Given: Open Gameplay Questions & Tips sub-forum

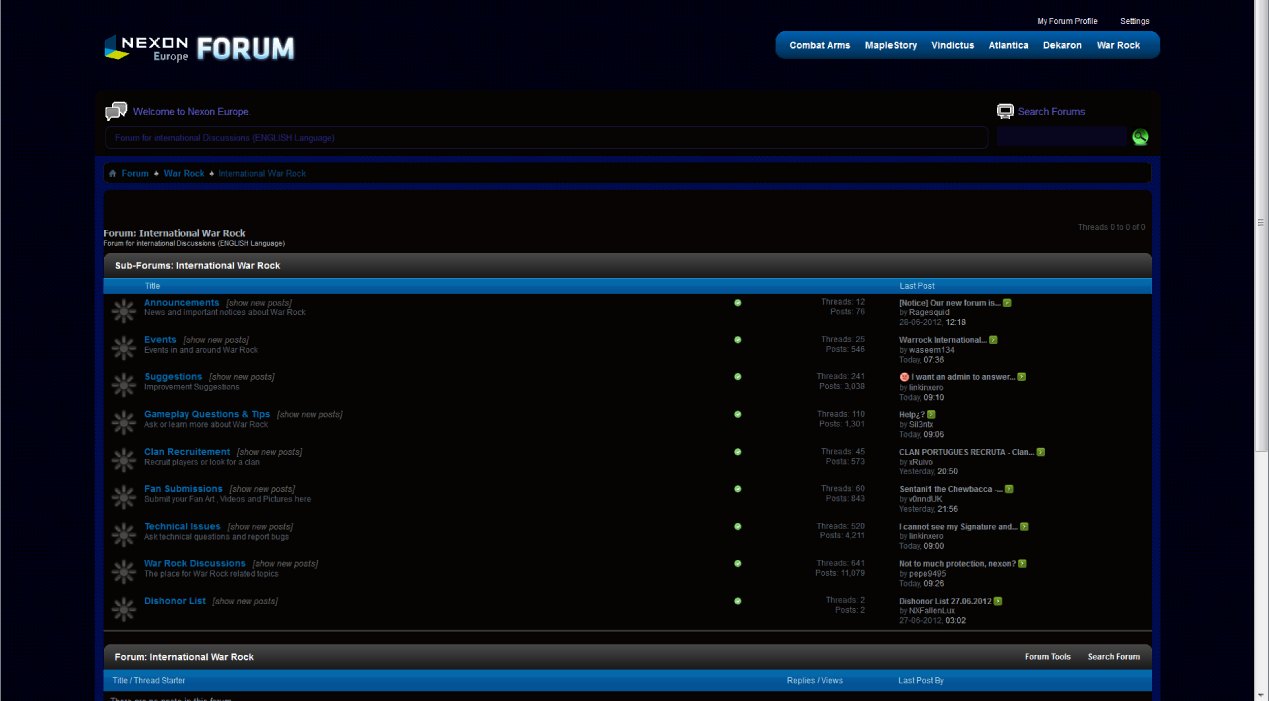Looking at the screenshot, I should click(207, 414).
